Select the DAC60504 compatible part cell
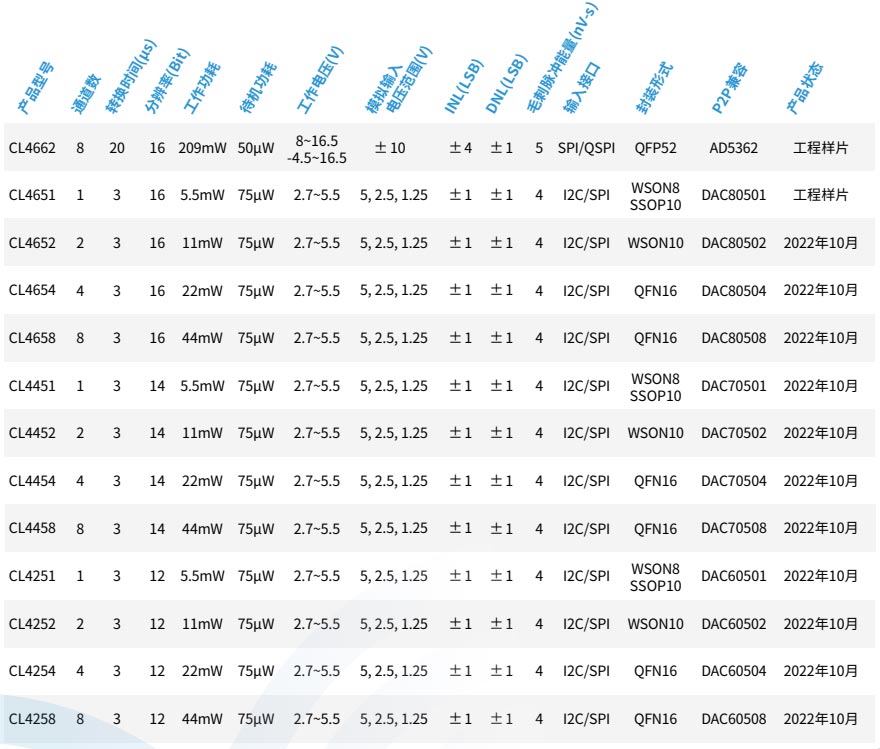The width and height of the screenshot is (880, 749). pos(733,671)
